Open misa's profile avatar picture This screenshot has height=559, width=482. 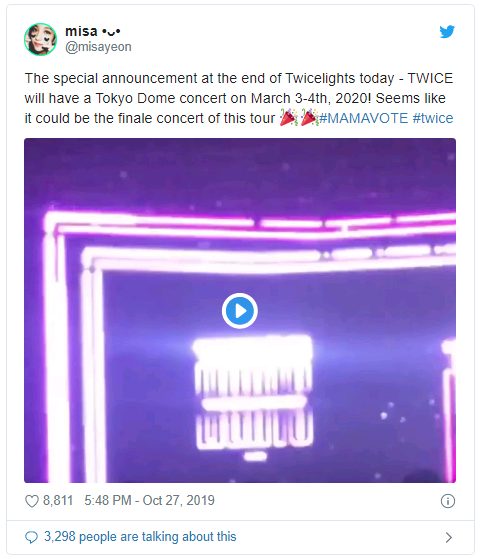[40, 39]
